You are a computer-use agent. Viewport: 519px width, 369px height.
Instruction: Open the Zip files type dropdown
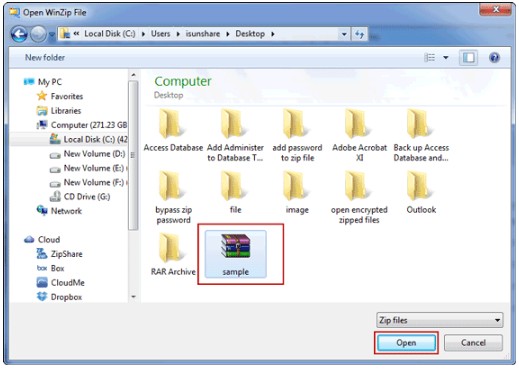pos(440,320)
